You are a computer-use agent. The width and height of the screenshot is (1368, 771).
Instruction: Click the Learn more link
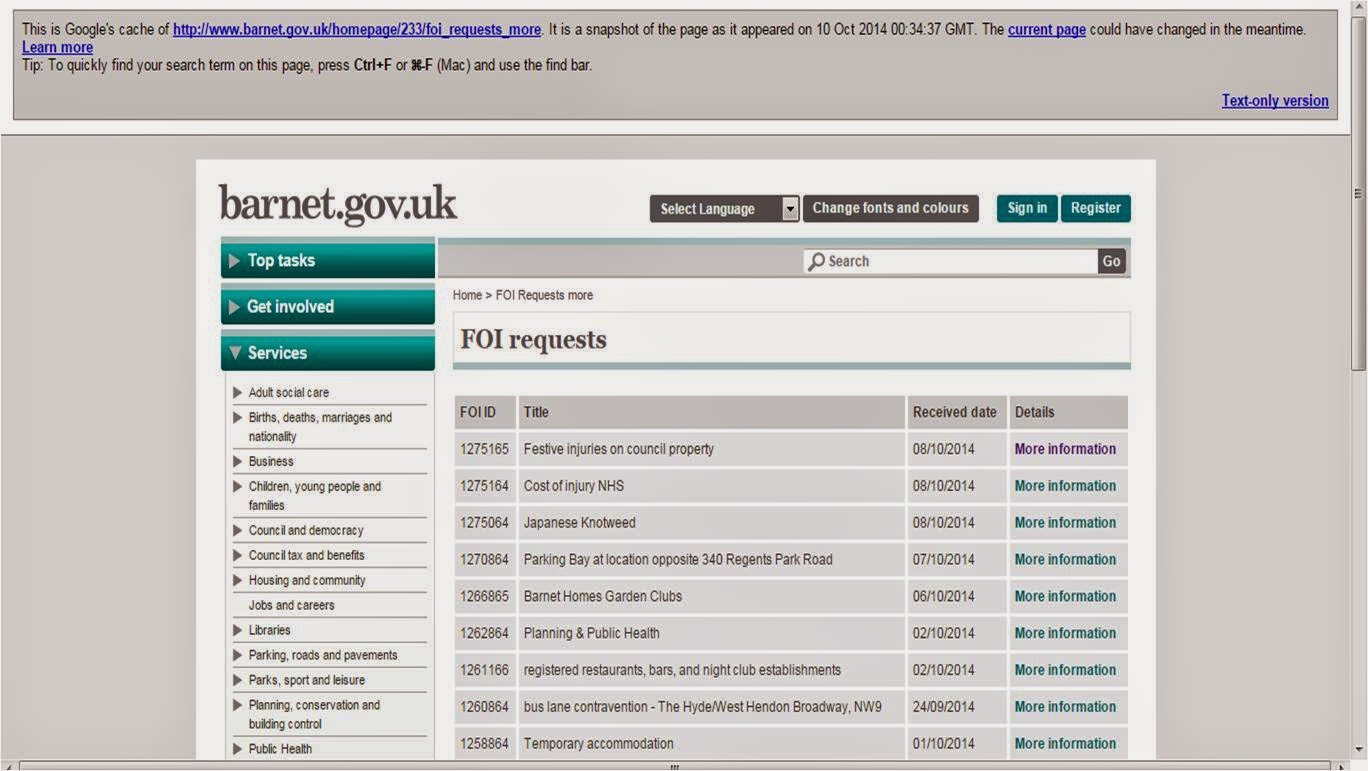pyautogui.click(x=57, y=47)
